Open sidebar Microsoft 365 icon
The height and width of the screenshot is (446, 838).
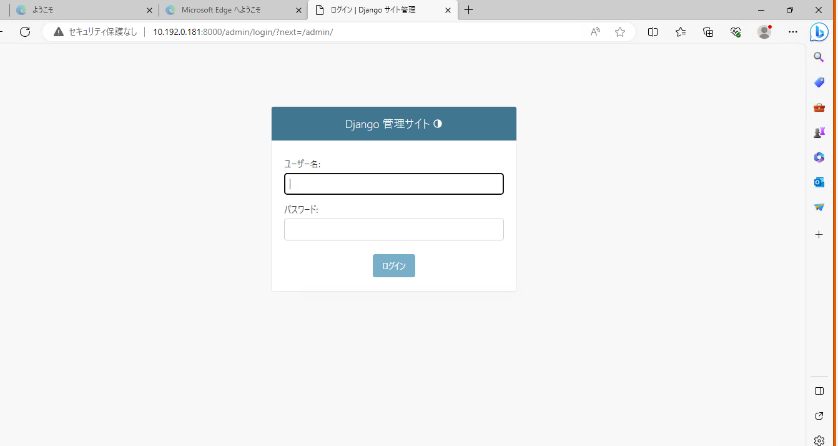click(819, 157)
